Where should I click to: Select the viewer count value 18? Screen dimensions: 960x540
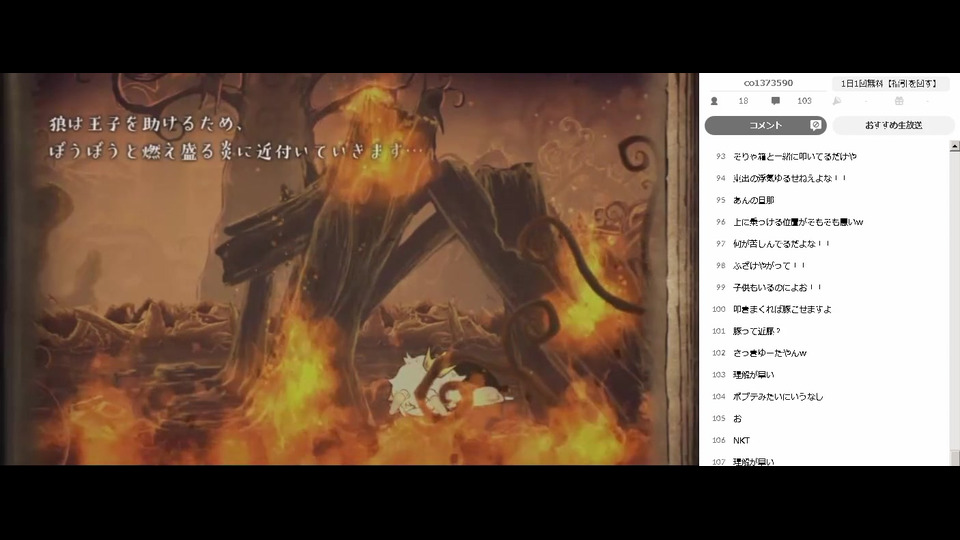pyautogui.click(x=743, y=101)
